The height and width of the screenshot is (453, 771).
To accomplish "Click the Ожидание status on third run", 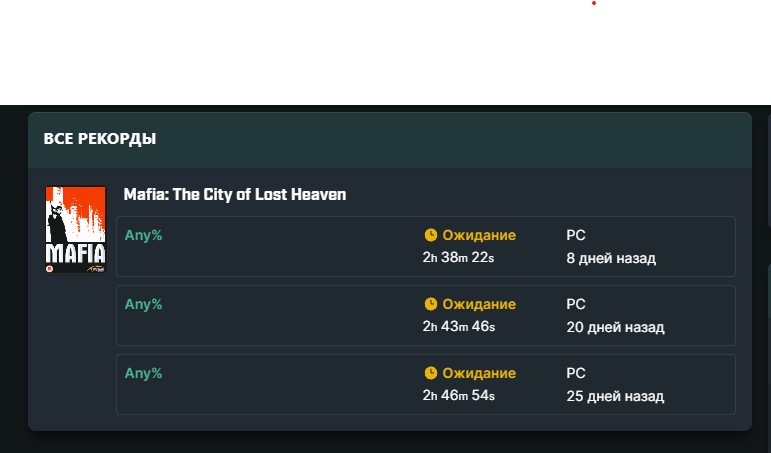I will pos(479,373).
